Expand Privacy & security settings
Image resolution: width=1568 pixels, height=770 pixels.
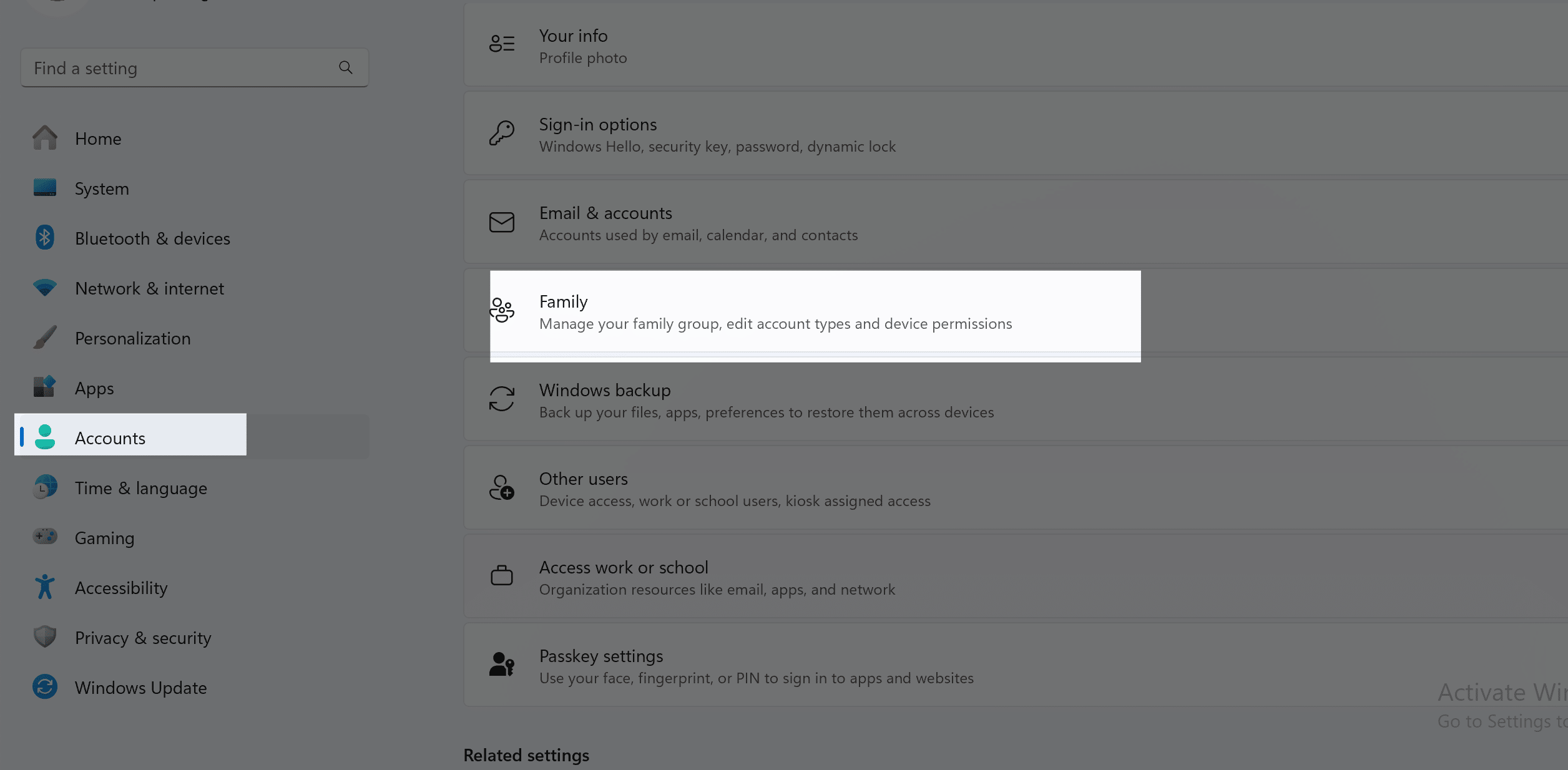[x=142, y=637]
